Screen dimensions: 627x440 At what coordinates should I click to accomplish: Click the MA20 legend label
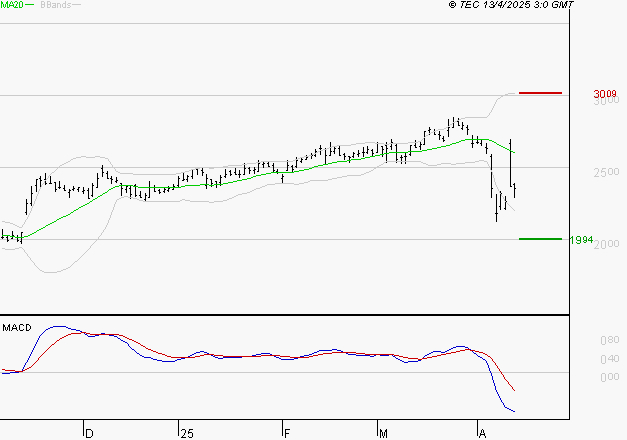[x=12, y=5]
